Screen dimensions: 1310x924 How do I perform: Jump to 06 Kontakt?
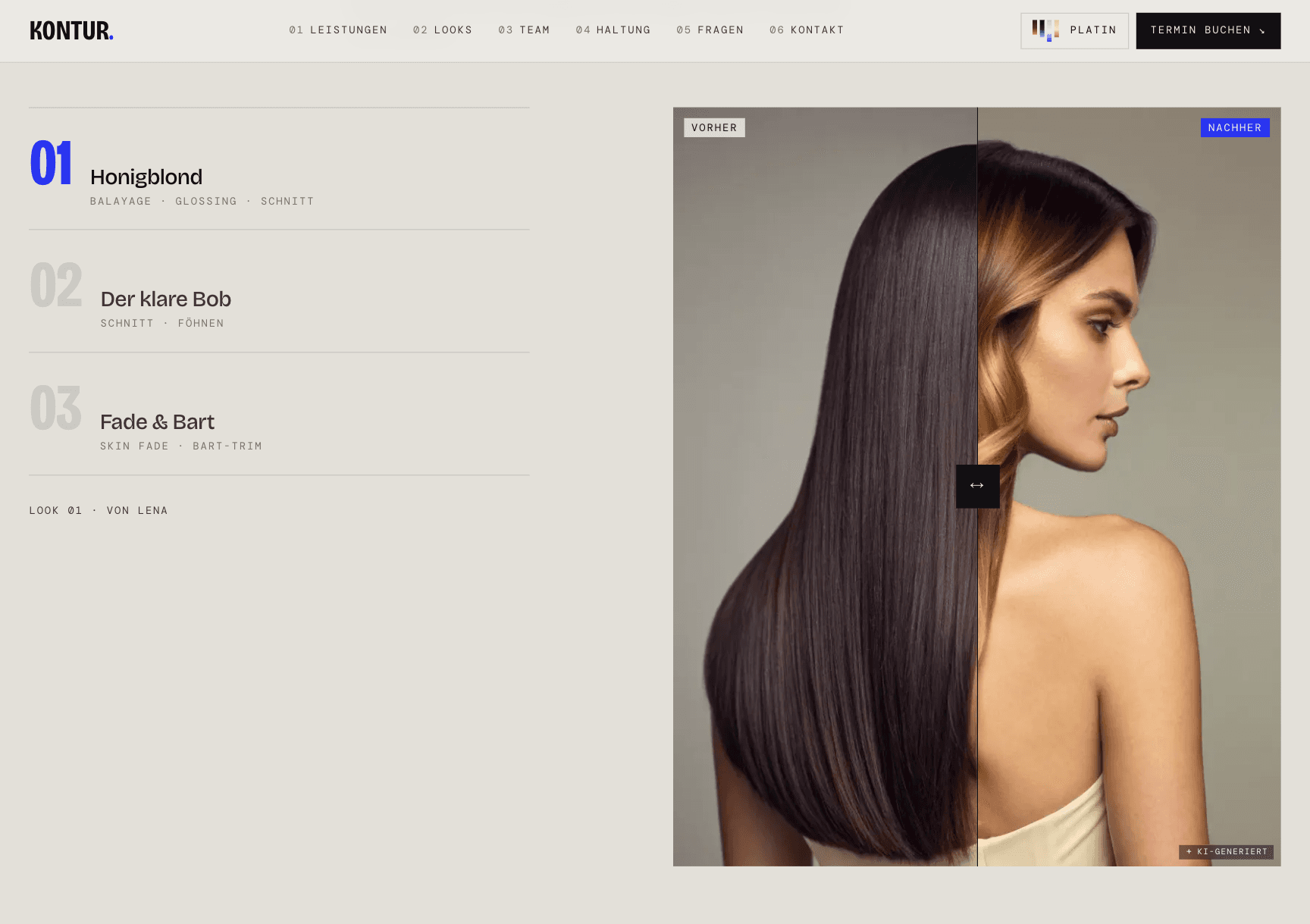pos(807,30)
